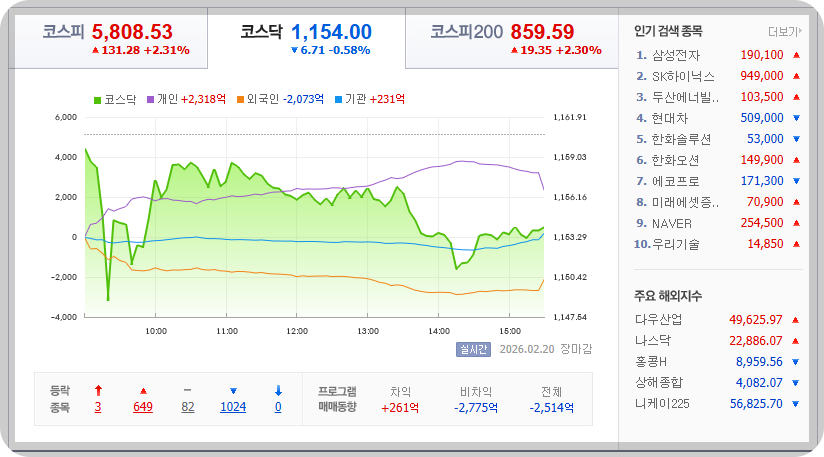Click the red upper-limit arrow icon
This screenshot has height=457, width=824.
[x=98, y=390]
